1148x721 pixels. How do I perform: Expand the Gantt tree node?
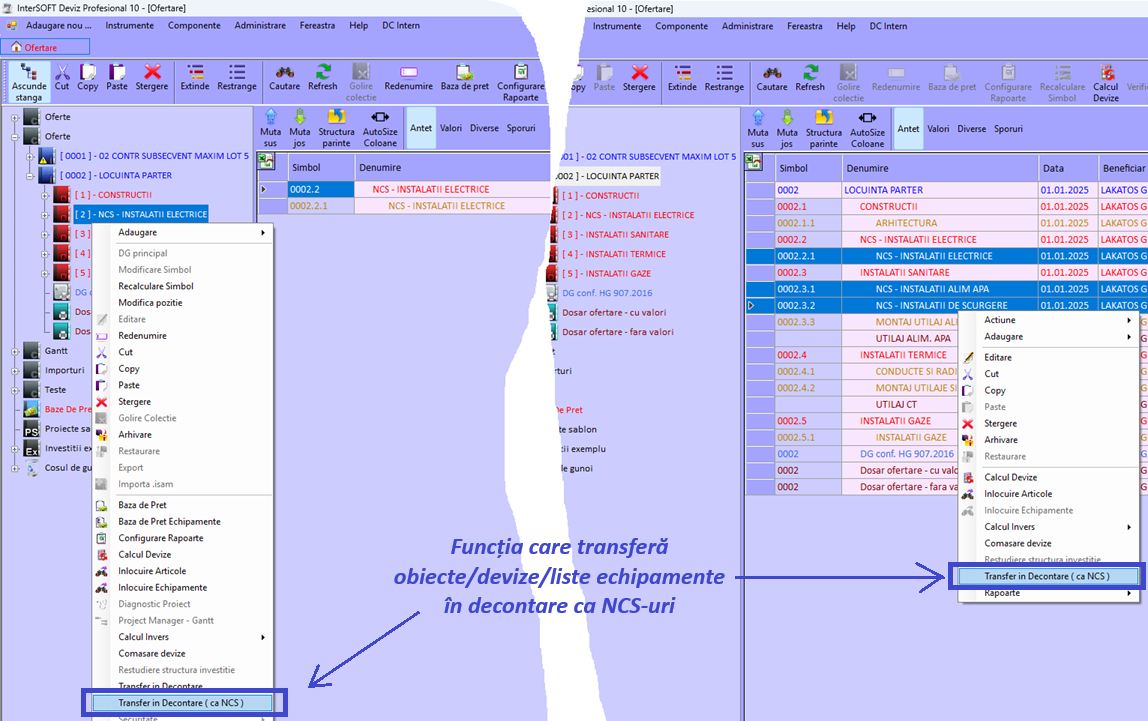(x=15, y=352)
